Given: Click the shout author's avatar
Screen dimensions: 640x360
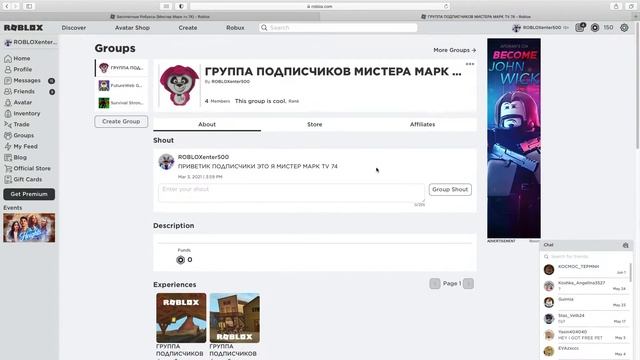Looking at the screenshot, I should (x=166, y=162).
